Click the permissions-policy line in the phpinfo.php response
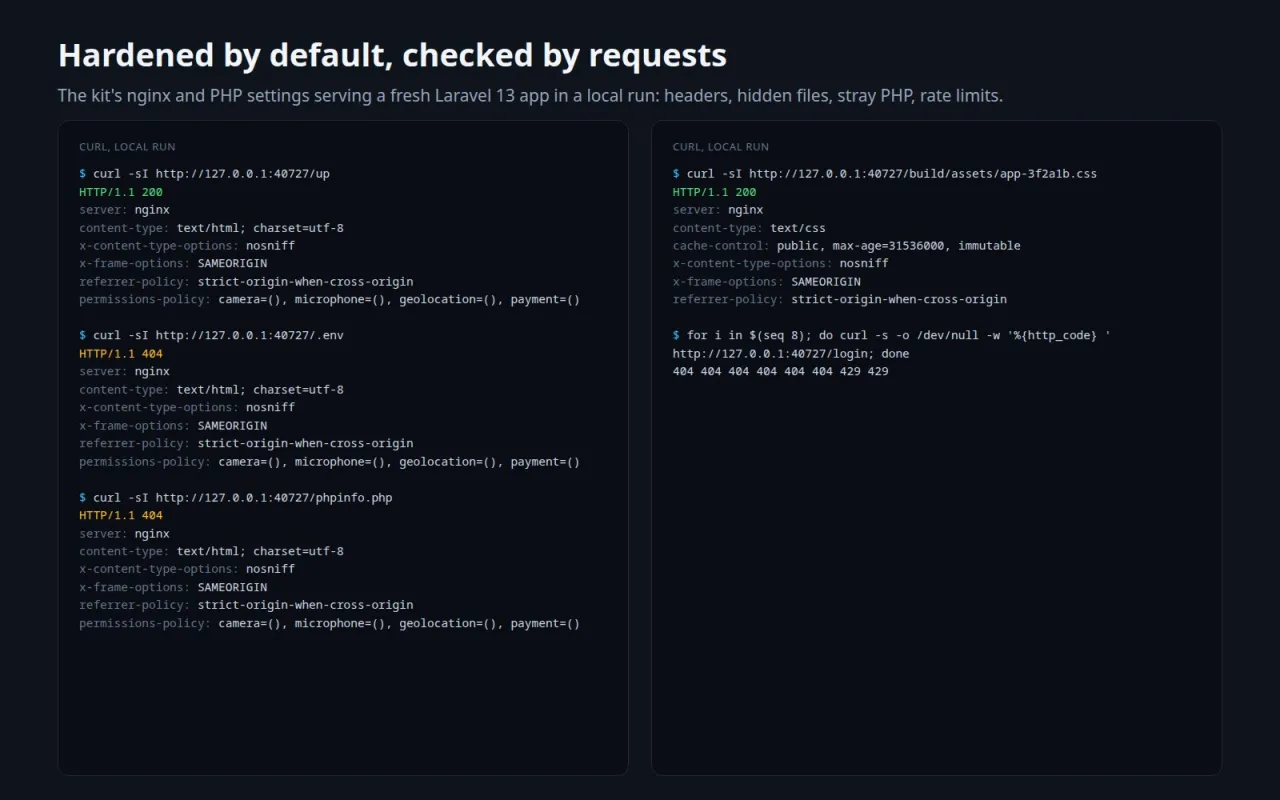The height and width of the screenshot is (800, 1280). click(x=330, y=623)
